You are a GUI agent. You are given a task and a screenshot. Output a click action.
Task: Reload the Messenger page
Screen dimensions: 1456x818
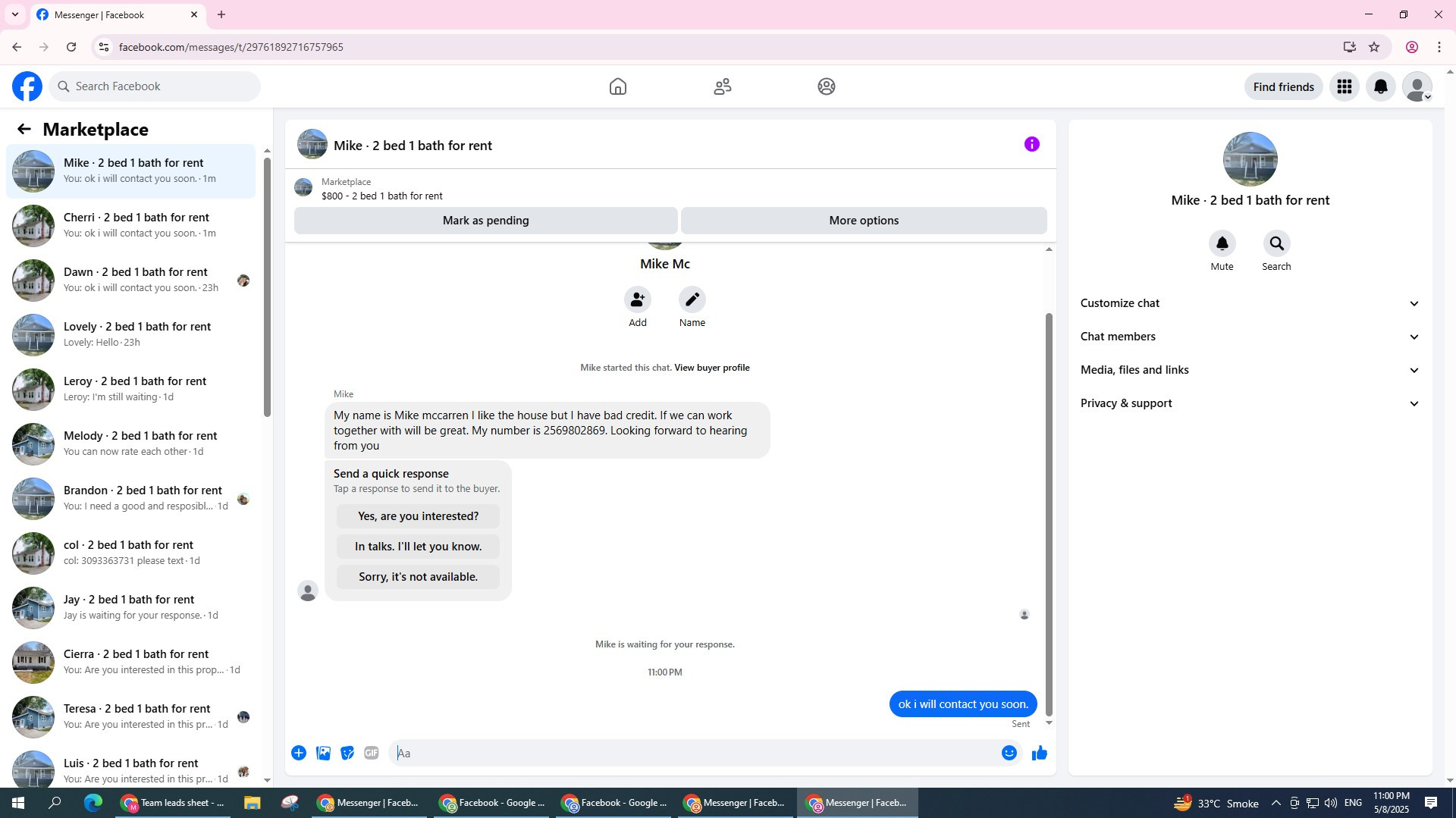pyautogui.click(x=71, y=47)
